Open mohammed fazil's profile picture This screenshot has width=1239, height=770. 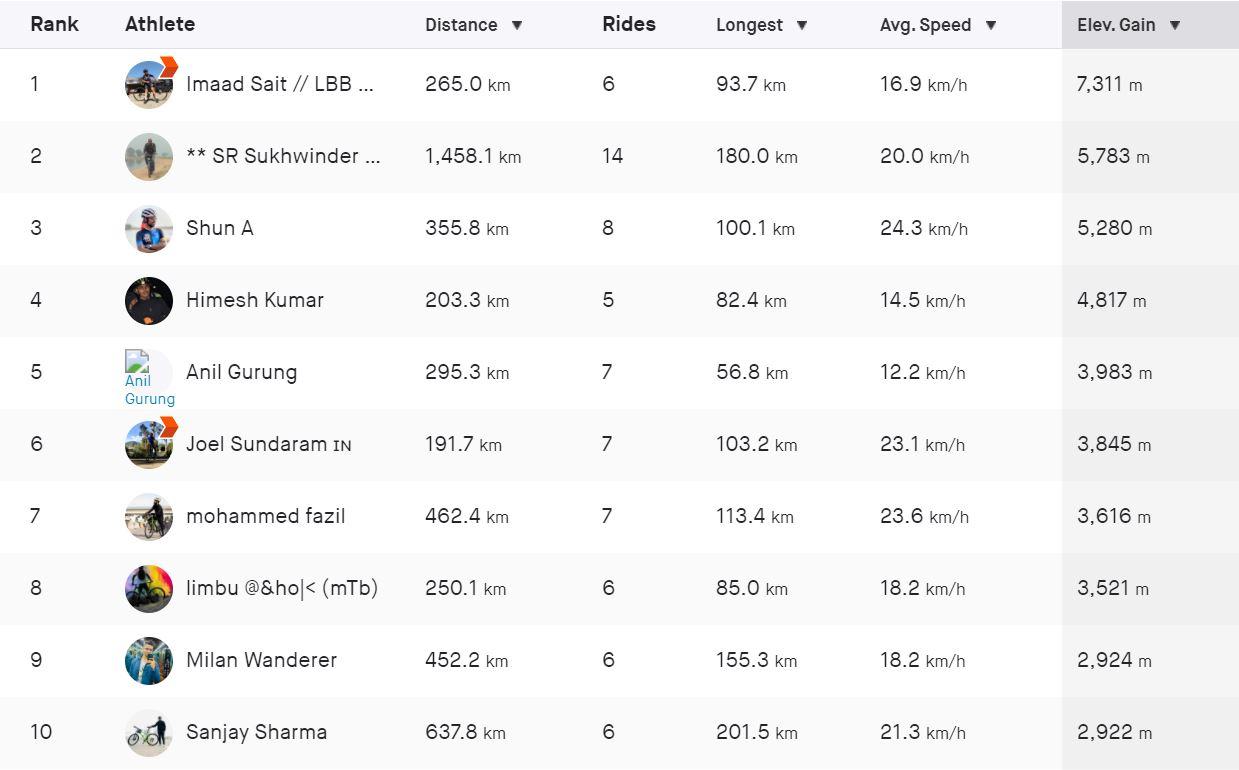click(149, 517)
